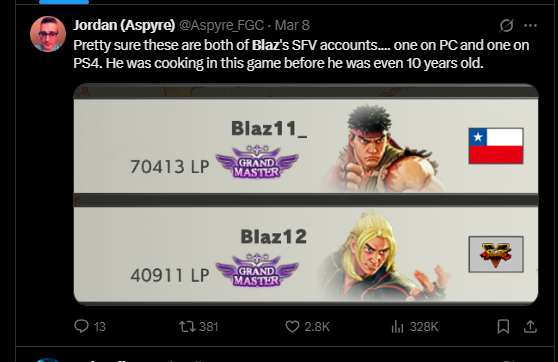This screenshot has height=362, width=558.
Task: Click the Blaz12 Ken character portrait
Action: [x=383, y=255]
